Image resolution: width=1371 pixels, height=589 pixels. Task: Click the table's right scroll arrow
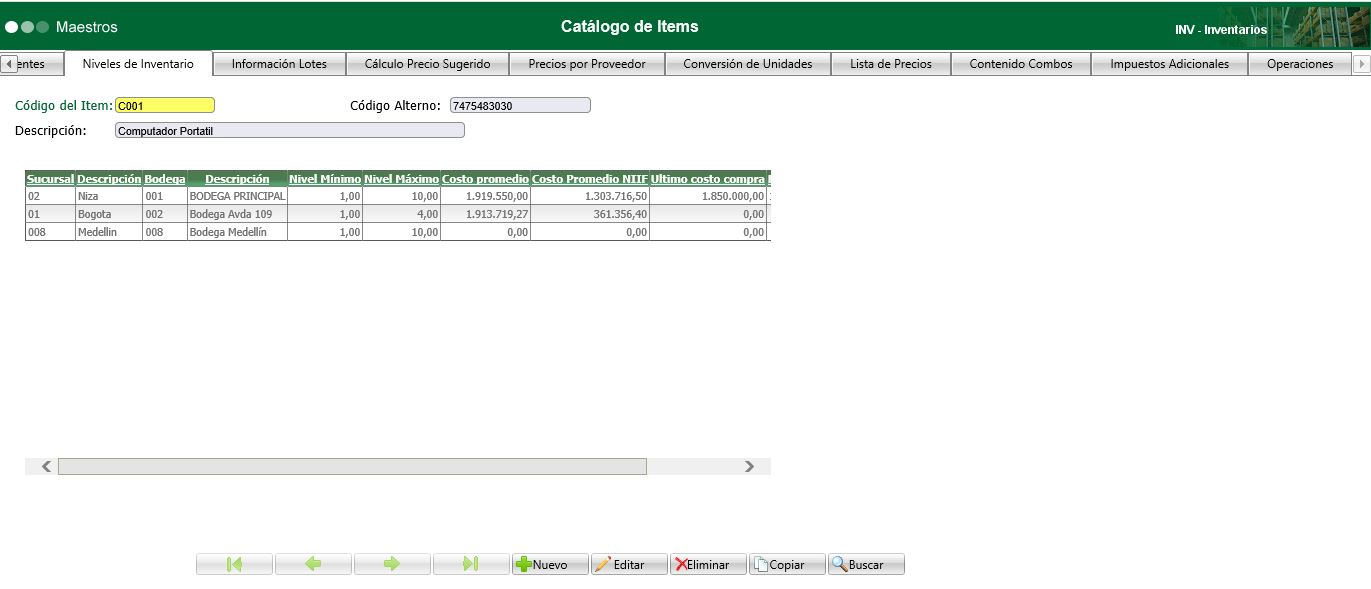(750, 466)
